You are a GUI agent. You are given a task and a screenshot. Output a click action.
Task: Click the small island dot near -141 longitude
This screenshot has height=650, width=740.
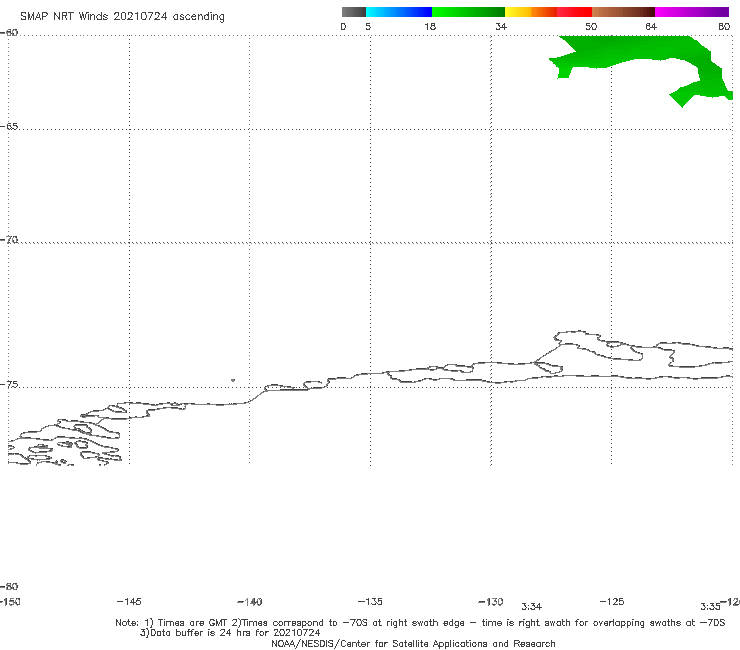(233, 380)
